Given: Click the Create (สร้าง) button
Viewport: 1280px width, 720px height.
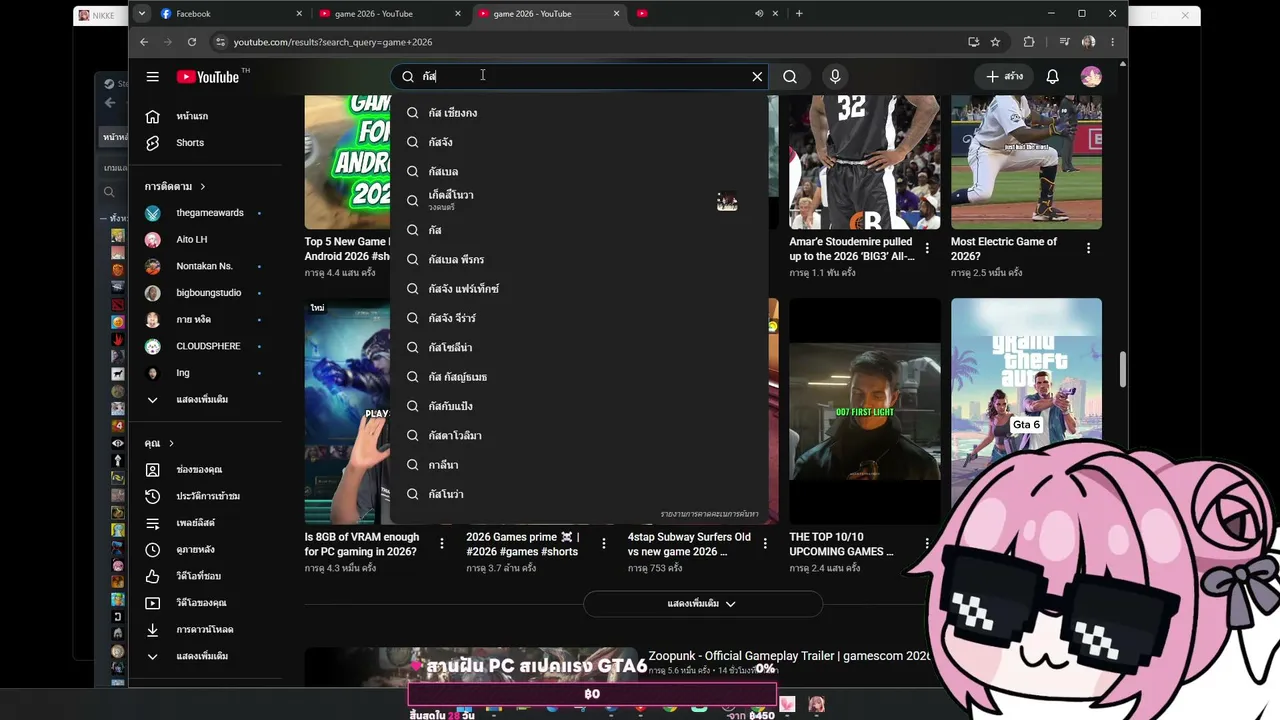Looking at the screenshot, I should coord(1004,77).
